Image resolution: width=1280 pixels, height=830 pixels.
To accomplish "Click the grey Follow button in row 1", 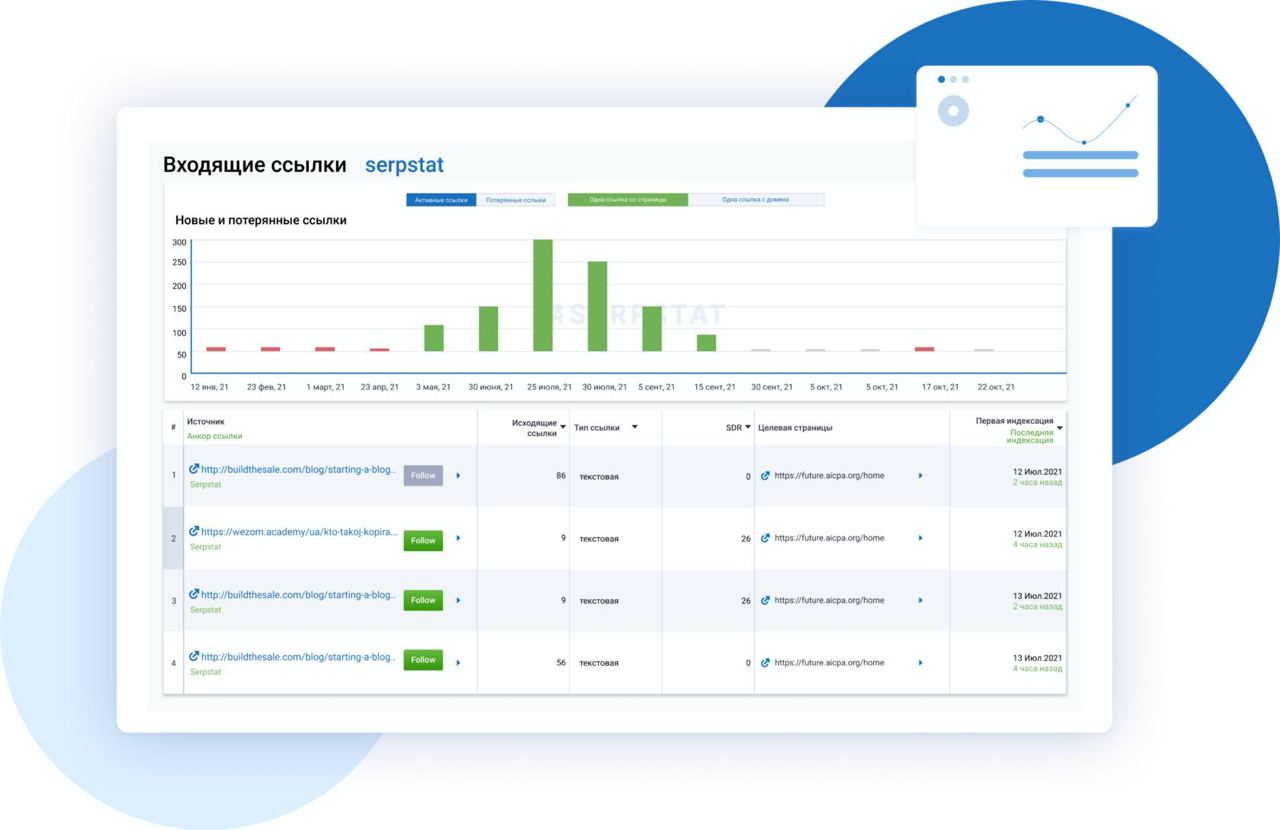I will pos(423,476).
